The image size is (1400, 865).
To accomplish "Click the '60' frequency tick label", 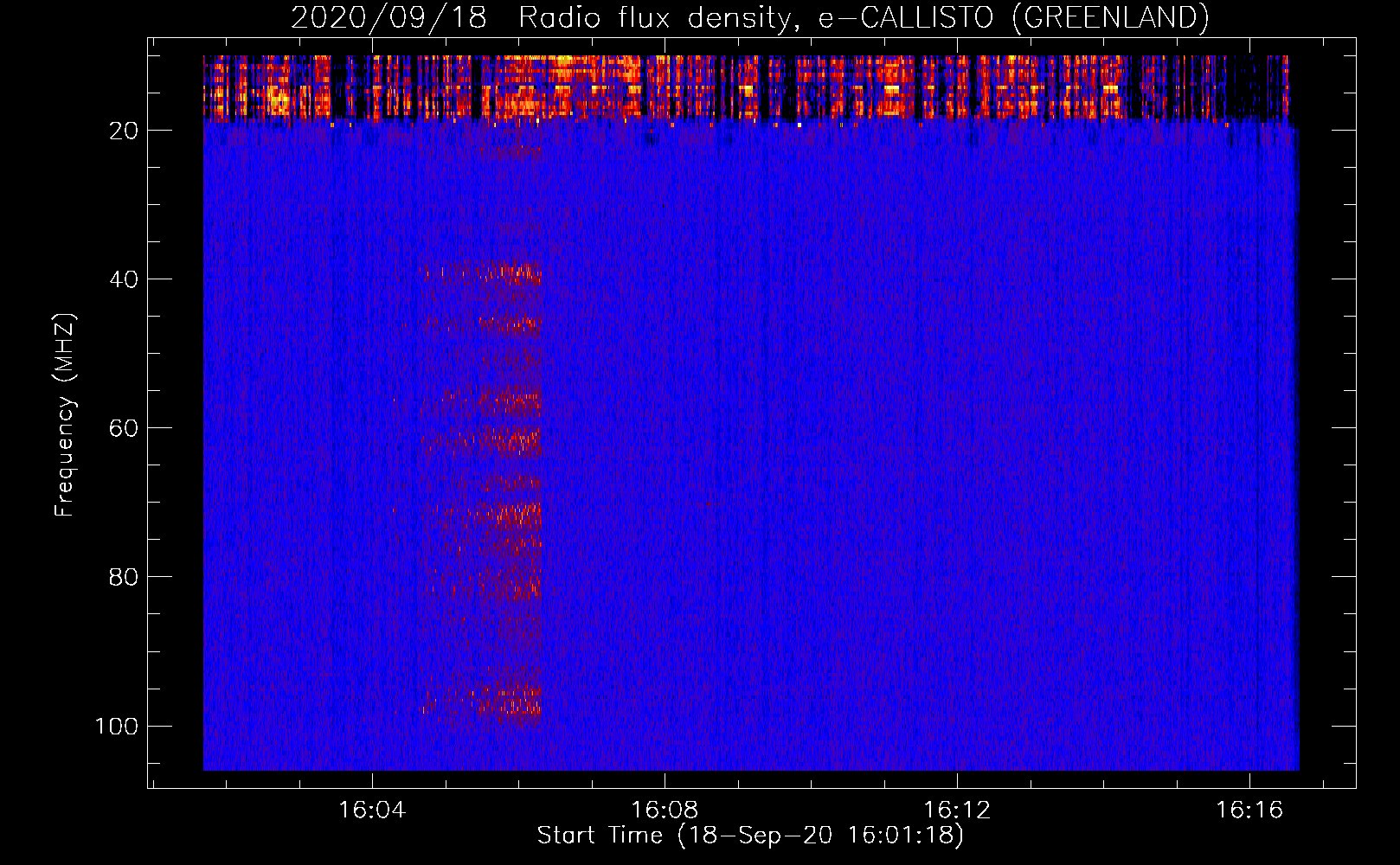I will click(x=123, y=428).
